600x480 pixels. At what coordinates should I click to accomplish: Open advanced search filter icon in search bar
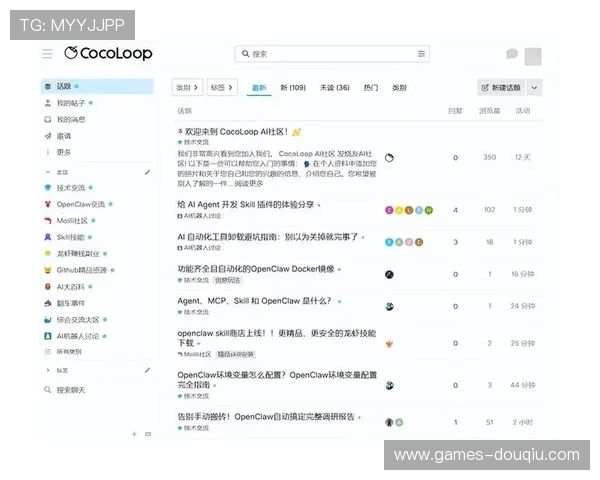tap(421, 54)
